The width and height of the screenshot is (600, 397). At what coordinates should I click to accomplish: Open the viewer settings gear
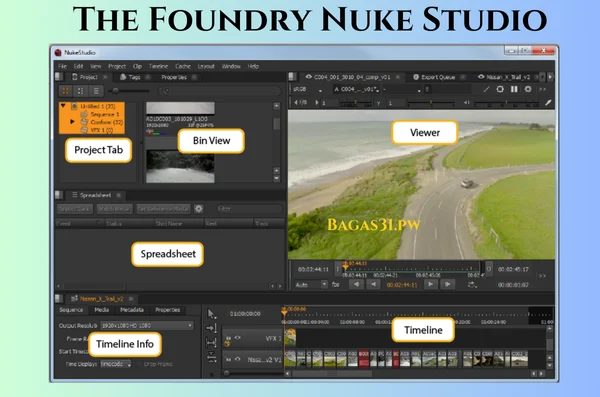528,89
